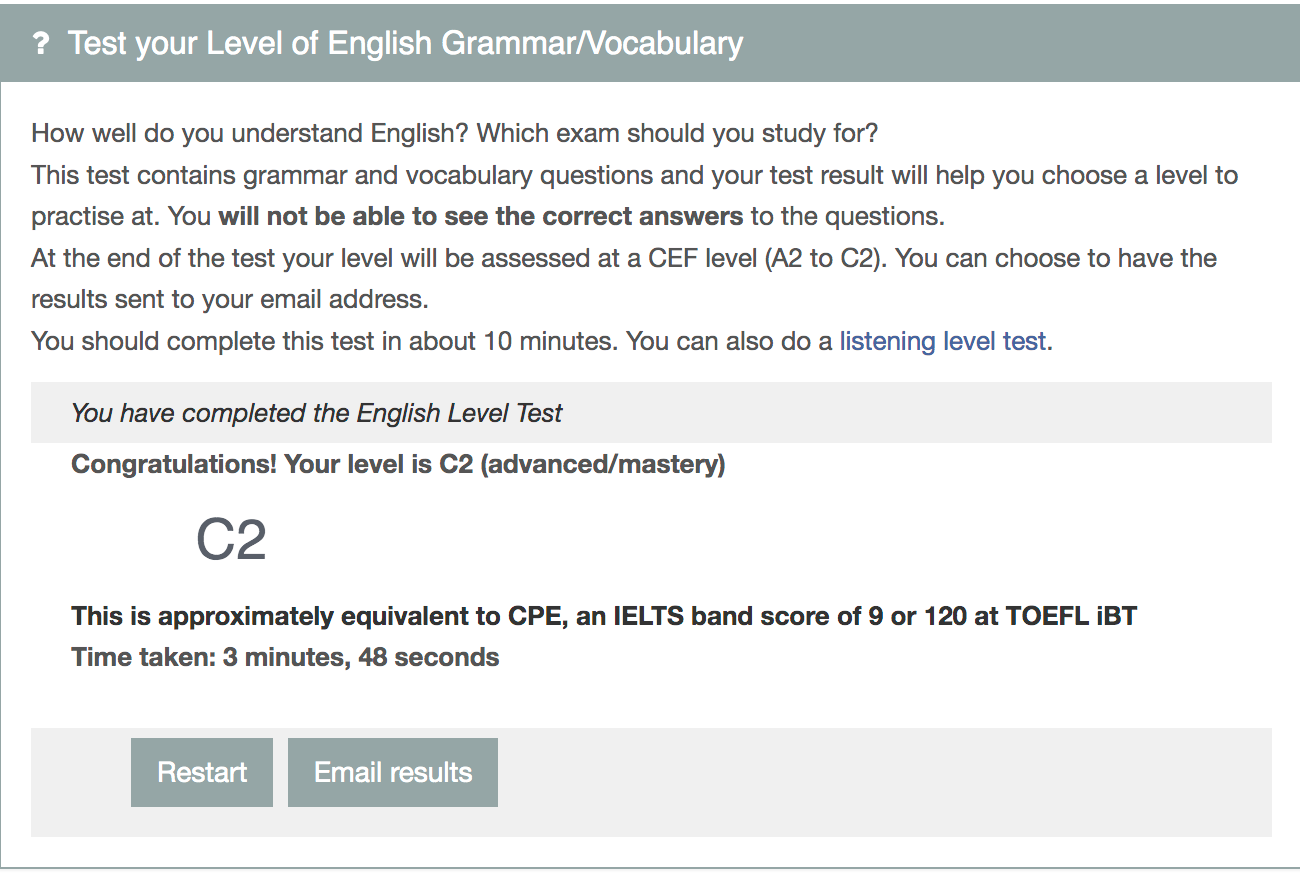The image size is (1300, 874).
Task: Click the Email results button
Action: click(392, 771)
